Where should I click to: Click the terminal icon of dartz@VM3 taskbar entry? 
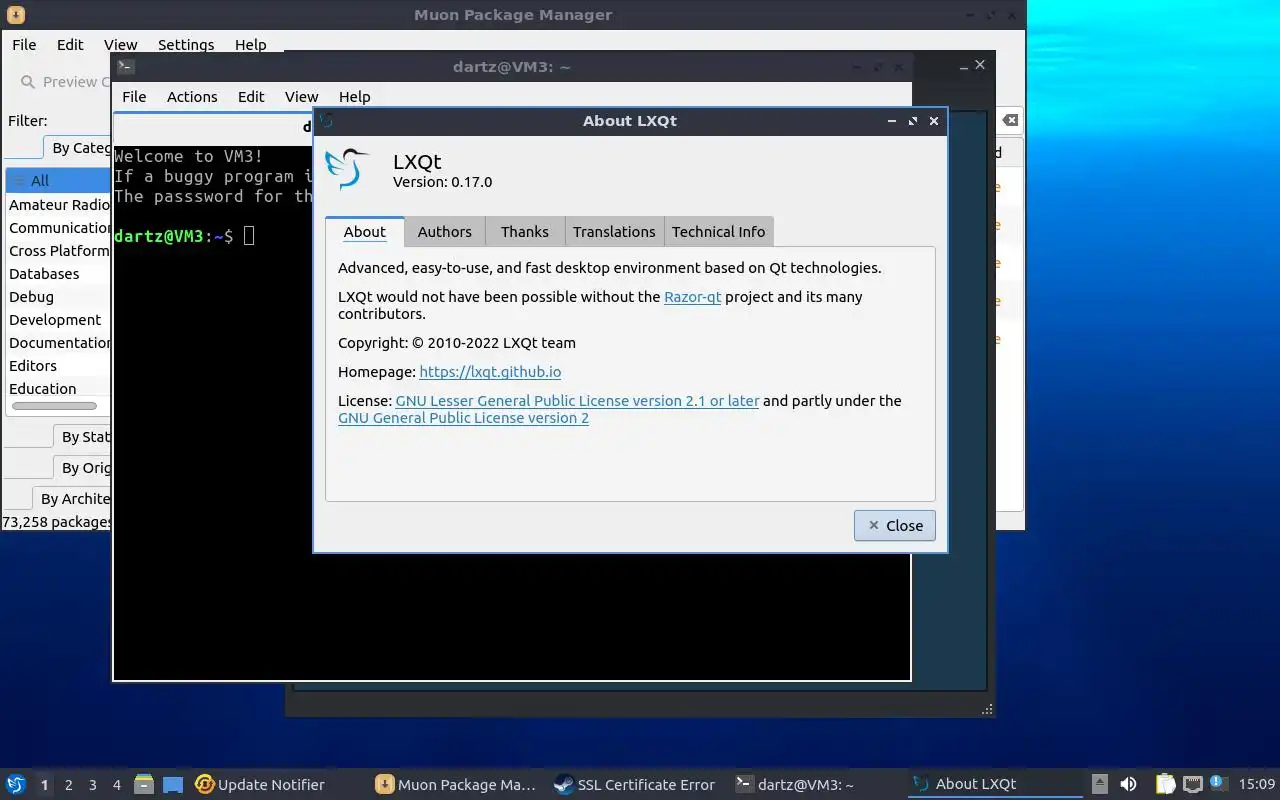743,784
